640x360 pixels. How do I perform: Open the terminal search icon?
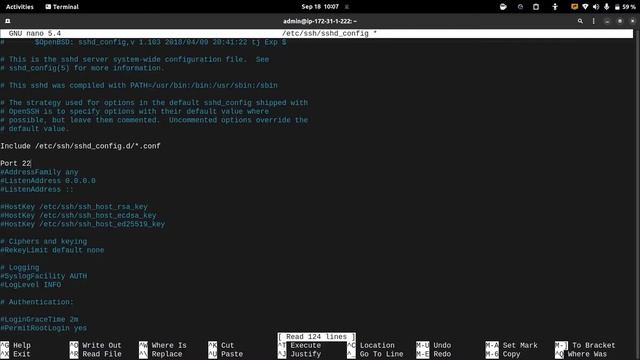pos(580,21)
